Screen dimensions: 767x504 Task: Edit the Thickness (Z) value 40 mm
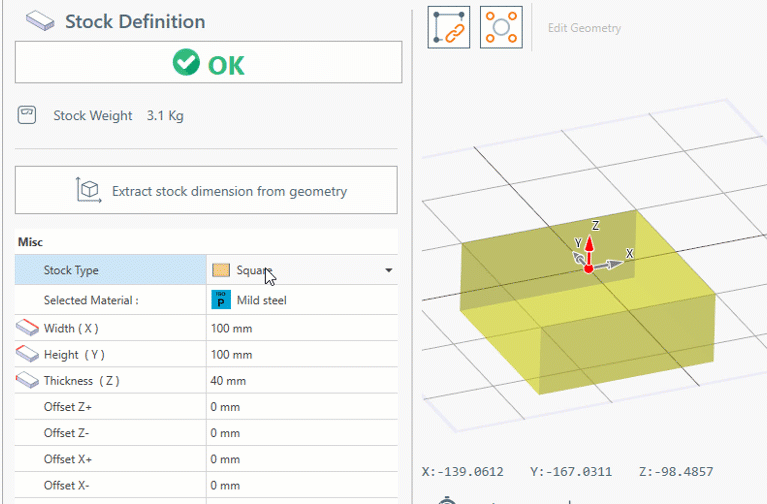click(302, 381)
